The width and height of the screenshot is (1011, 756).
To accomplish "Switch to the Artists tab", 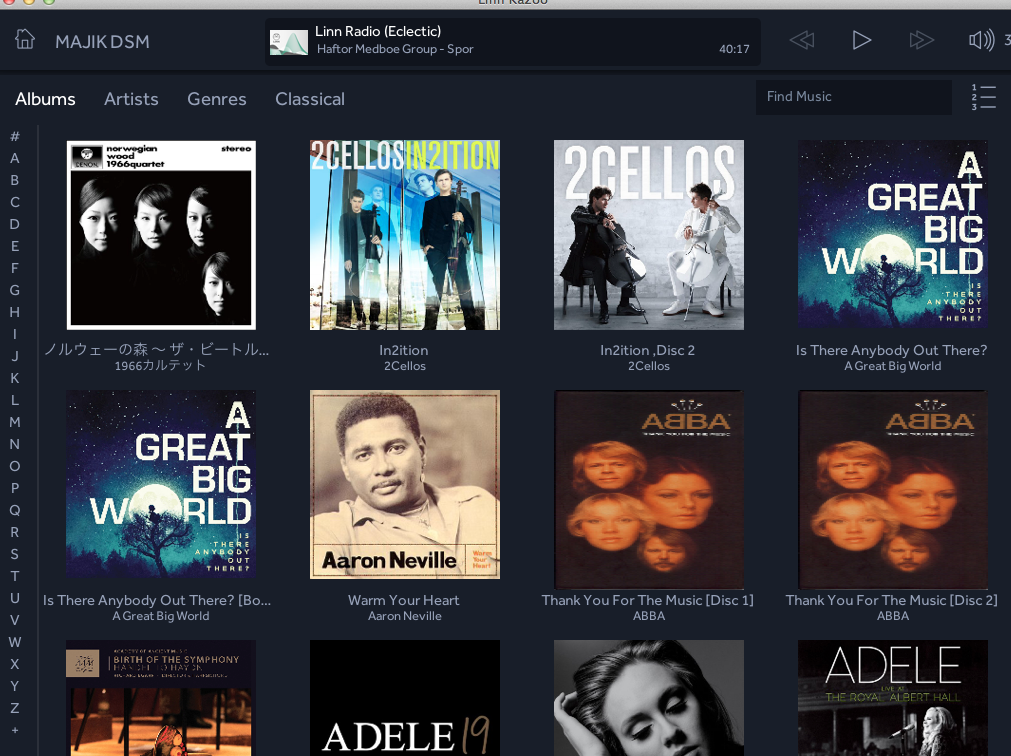I will tap(132, 99).
